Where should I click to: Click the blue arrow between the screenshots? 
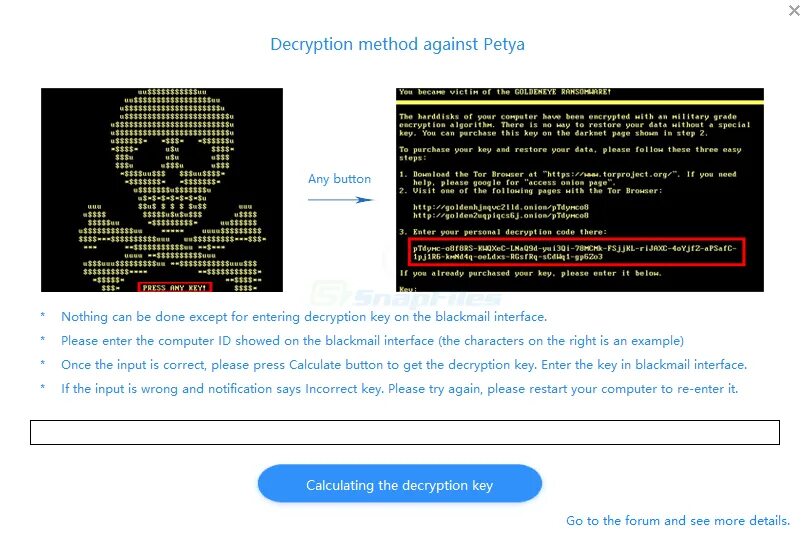coord(340,200)
